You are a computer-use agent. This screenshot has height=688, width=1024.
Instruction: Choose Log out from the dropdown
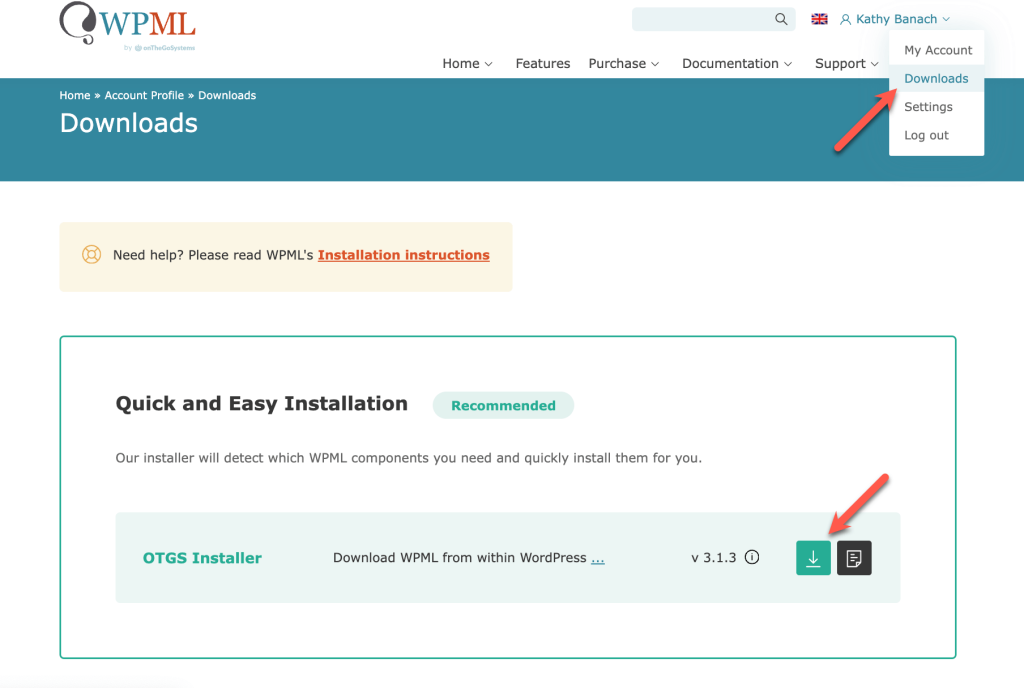(926, 135)
